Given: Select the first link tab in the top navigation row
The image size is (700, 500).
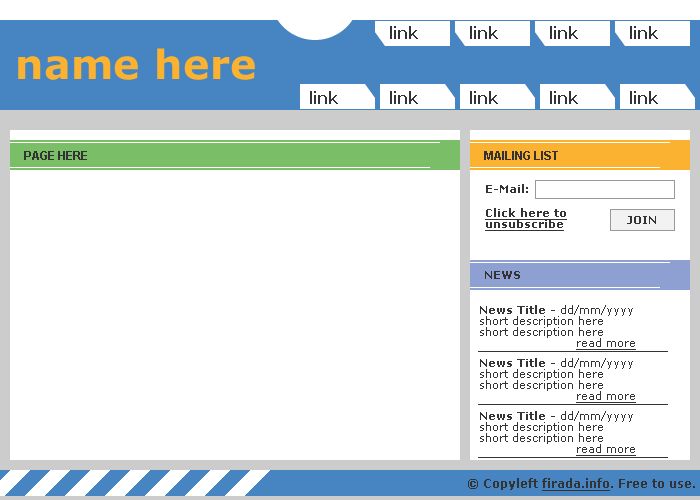Looking at the screenshot, I should [412, 33].
